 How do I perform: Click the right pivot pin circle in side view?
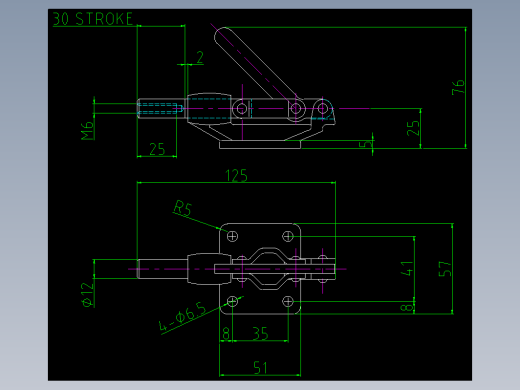pyautogui.click(x=322, y=109)
